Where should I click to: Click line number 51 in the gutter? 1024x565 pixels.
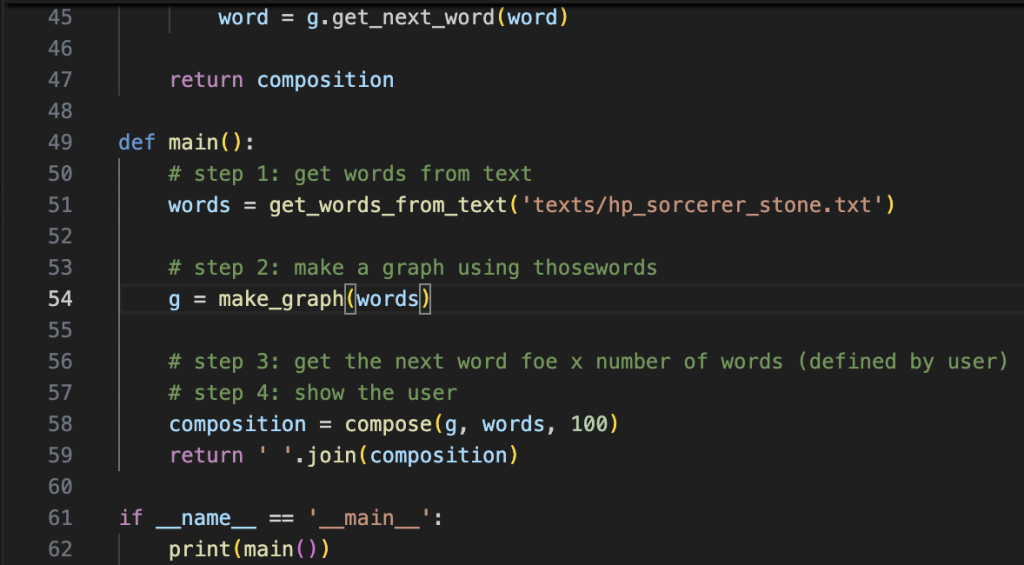coord(60,206)
